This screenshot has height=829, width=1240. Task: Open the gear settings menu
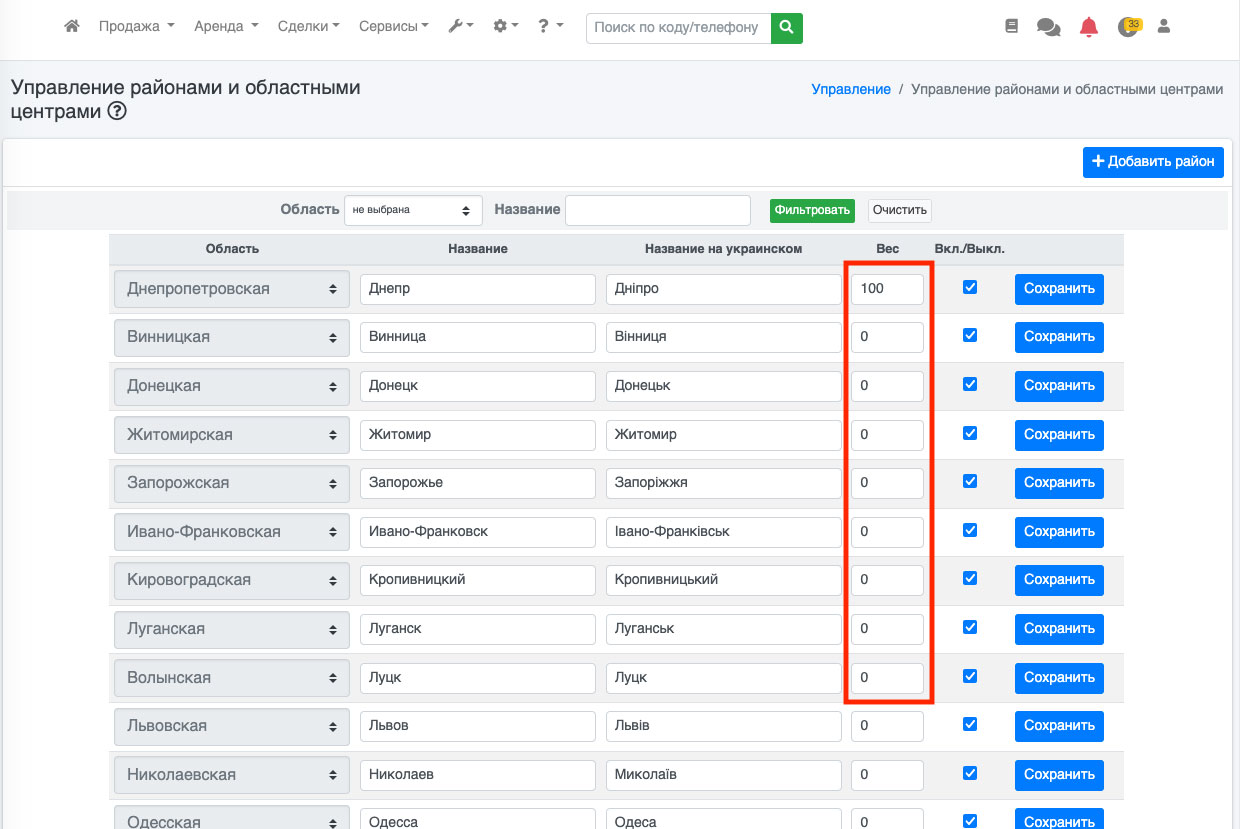coord(505,27)
